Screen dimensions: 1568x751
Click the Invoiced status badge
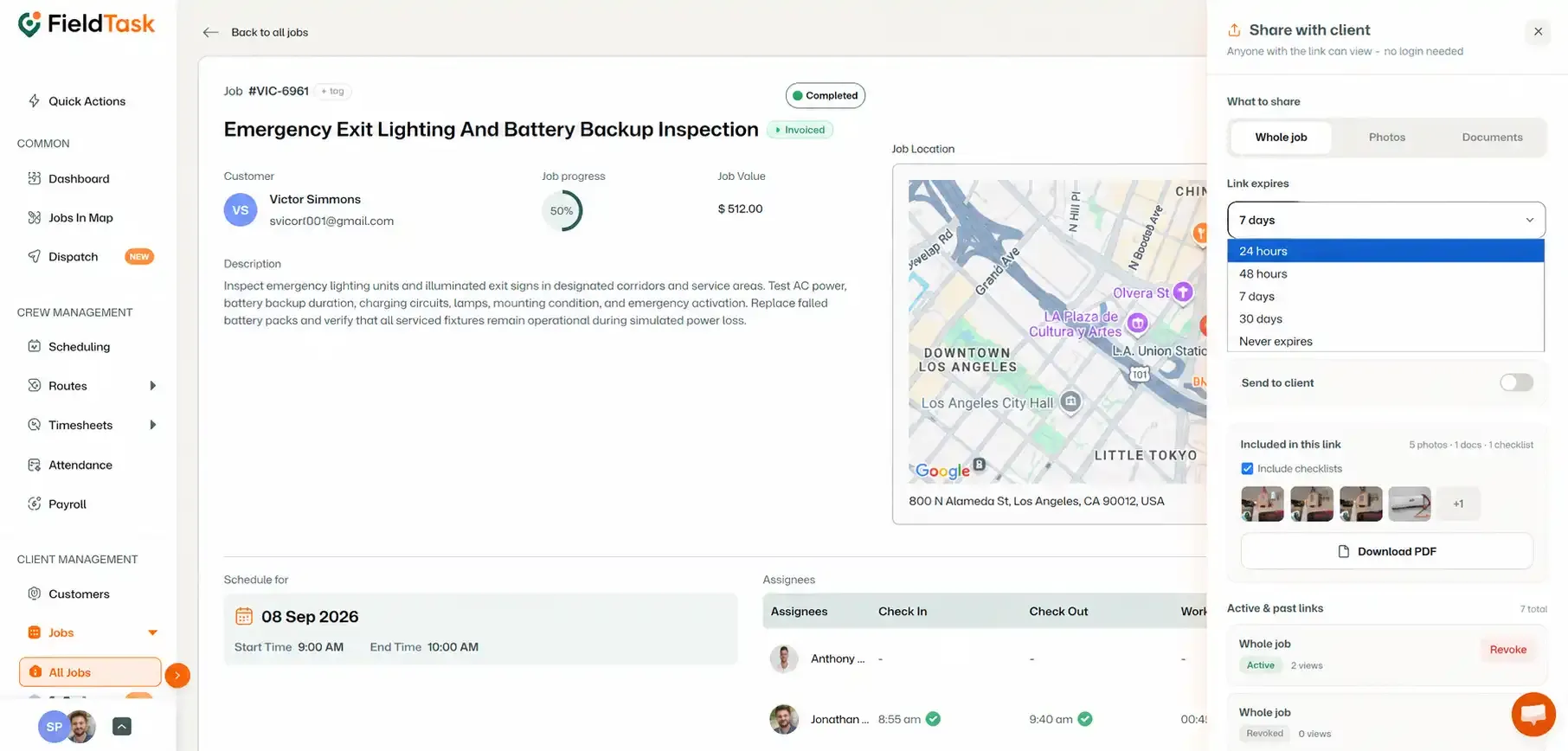point(800,130)
